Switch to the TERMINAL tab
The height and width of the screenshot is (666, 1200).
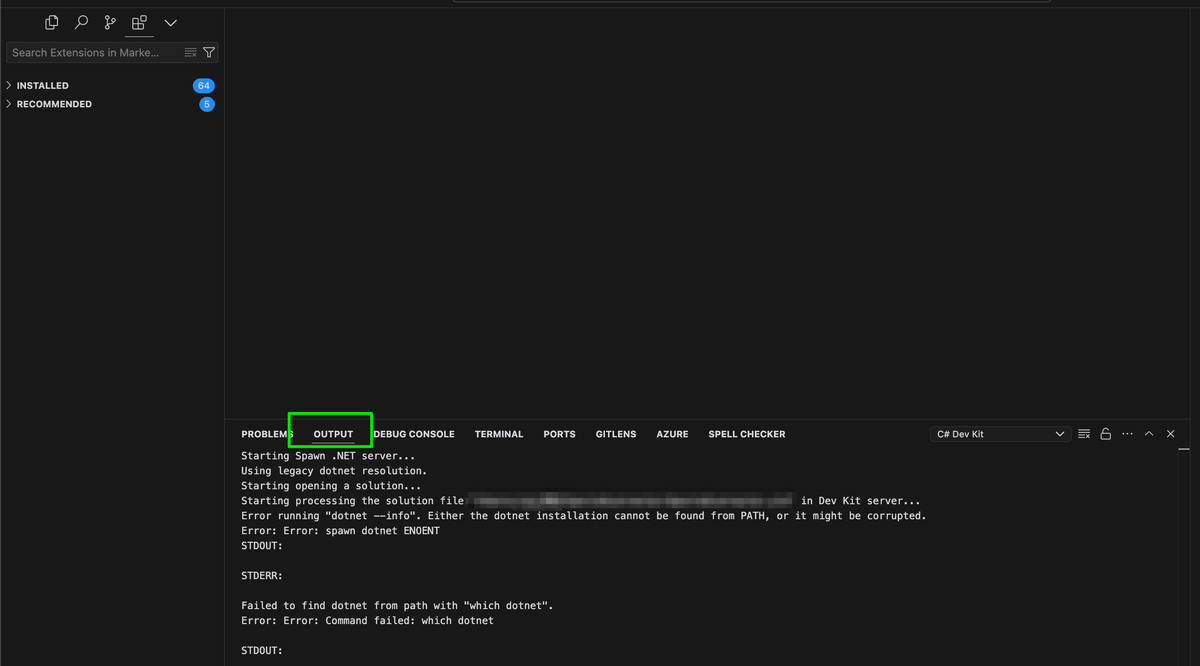[499, 434]
